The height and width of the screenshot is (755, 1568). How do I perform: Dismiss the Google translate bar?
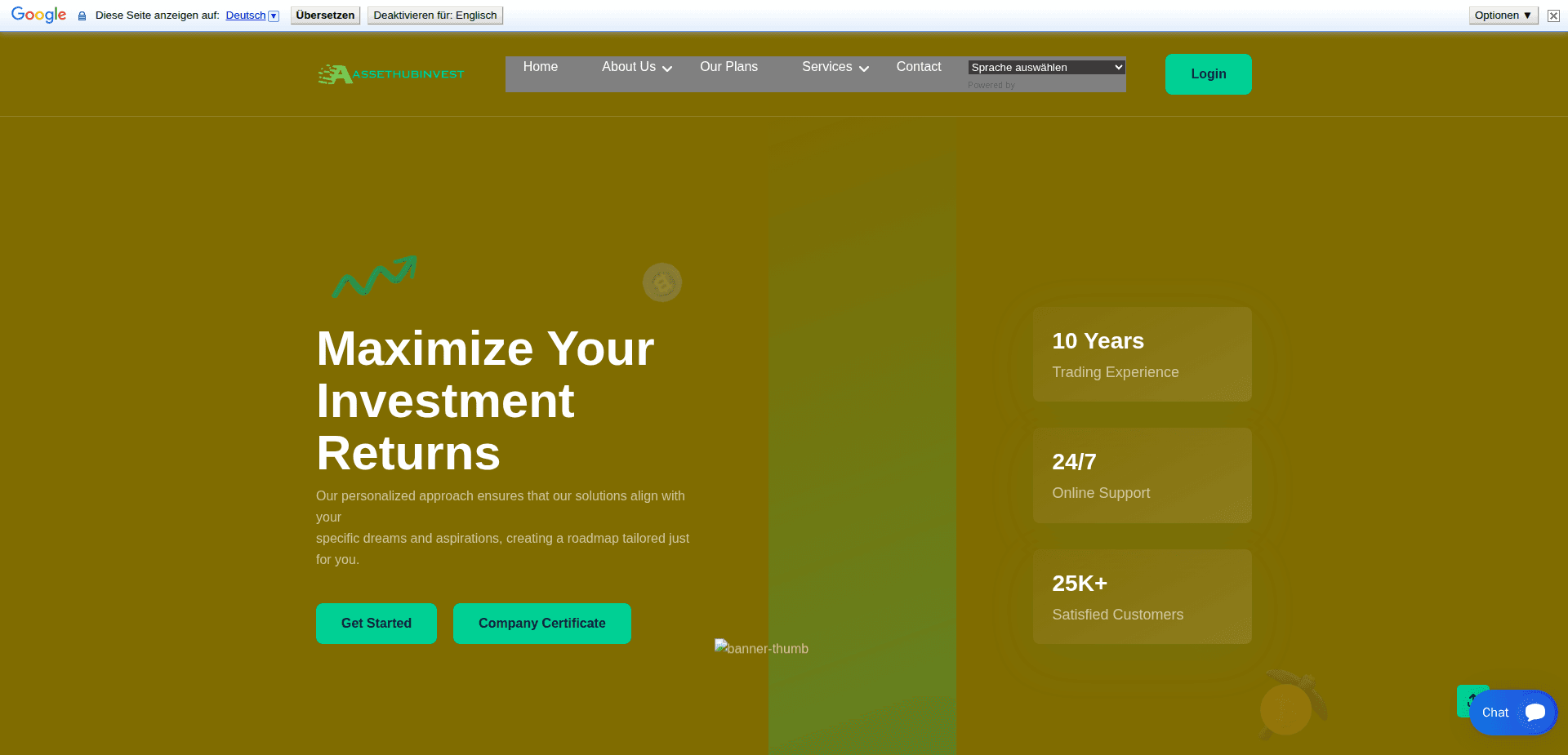point(1552,16)
